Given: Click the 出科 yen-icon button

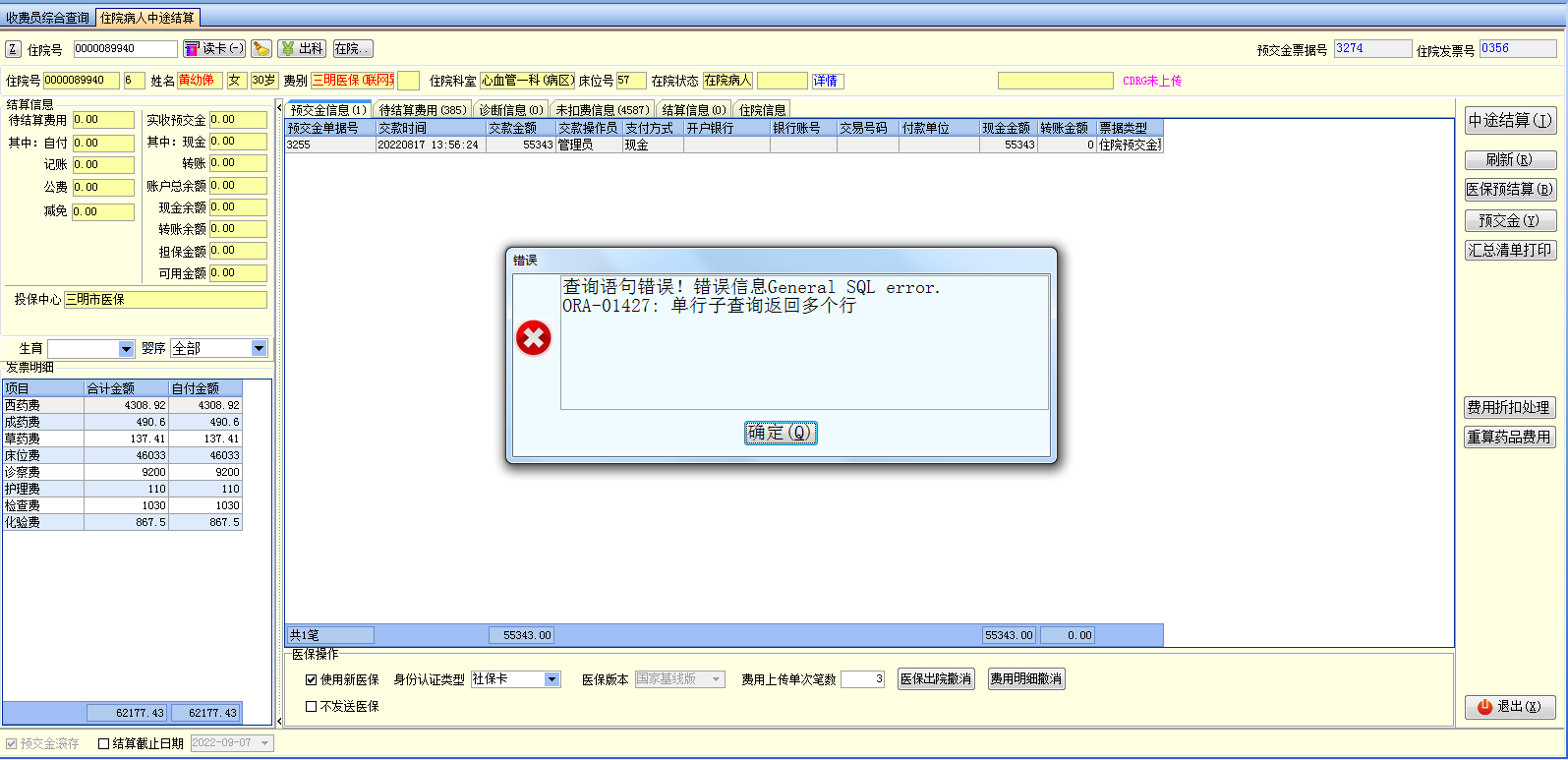Looking at the screenshot, I should pyautogui.click(x=302, y=49).
